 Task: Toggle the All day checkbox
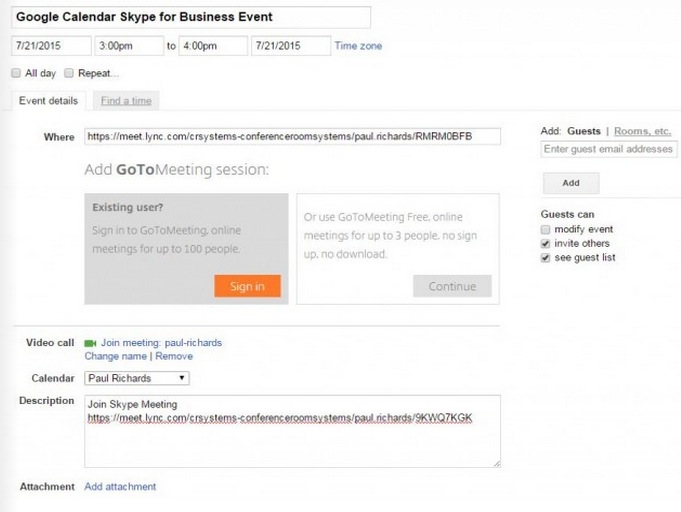click(16, 73)
